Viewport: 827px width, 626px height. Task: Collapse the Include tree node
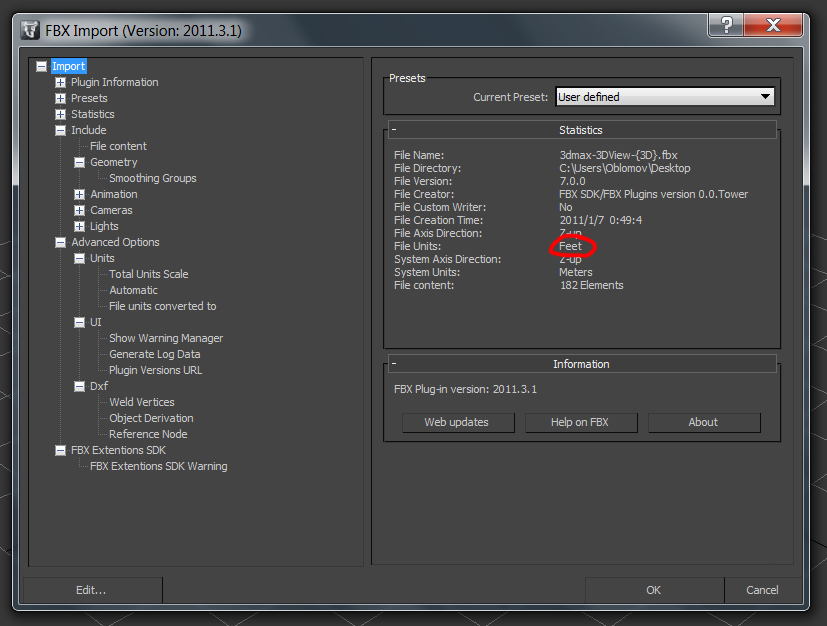click(61, 130)
